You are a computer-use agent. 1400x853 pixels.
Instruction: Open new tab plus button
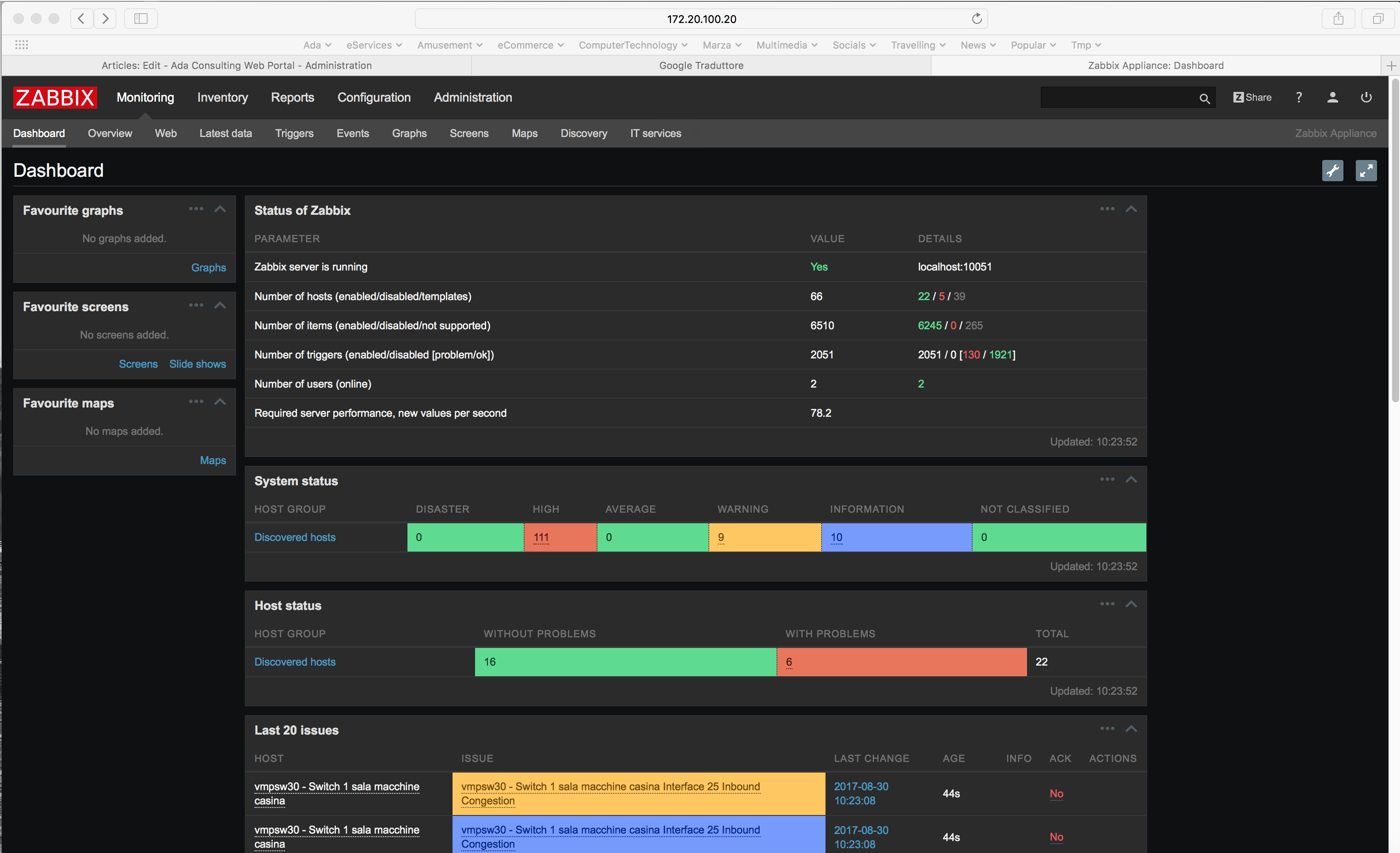tap(1390, 66)
